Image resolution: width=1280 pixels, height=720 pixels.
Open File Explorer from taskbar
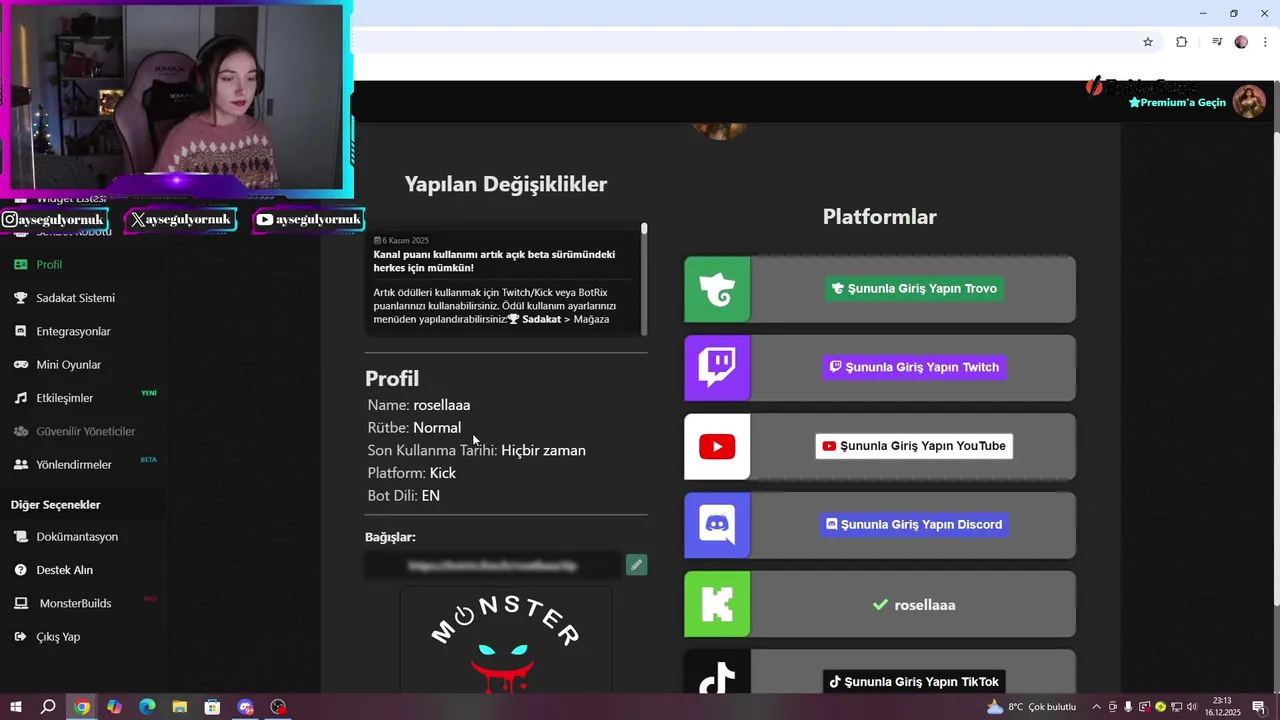click(180, 707)
